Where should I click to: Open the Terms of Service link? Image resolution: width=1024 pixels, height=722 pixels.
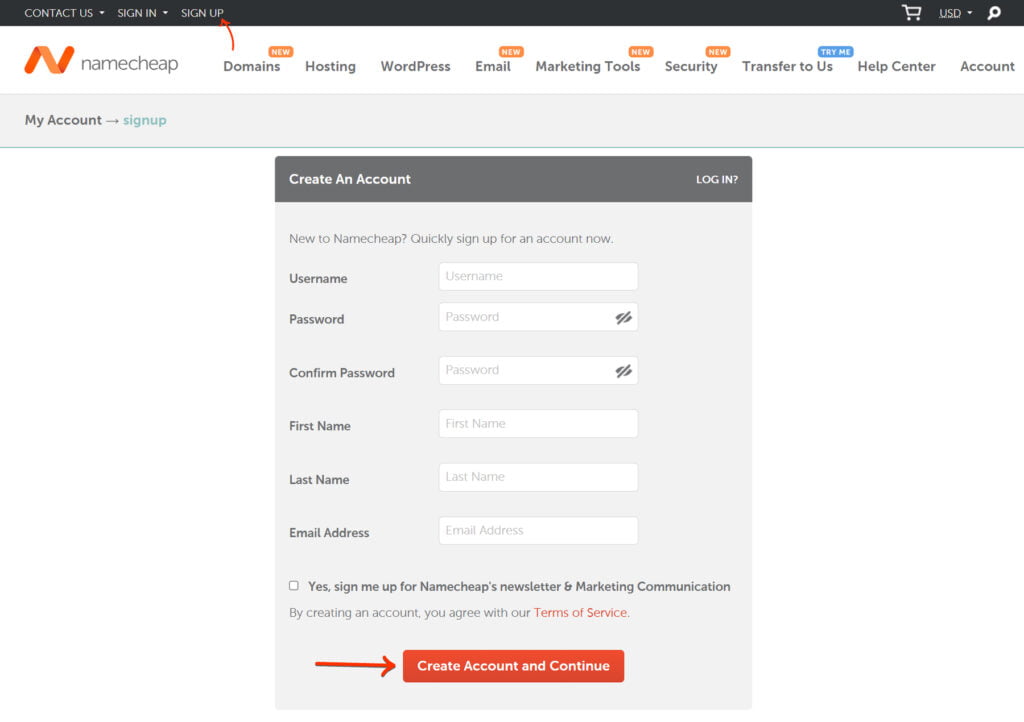click(580, 613)
